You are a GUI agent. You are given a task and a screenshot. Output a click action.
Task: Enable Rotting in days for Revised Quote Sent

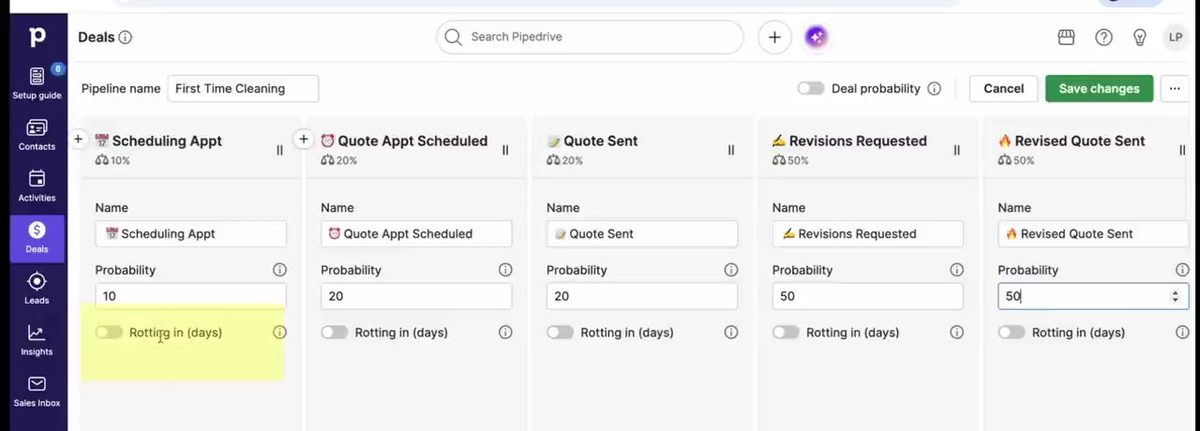(1012, 332)
